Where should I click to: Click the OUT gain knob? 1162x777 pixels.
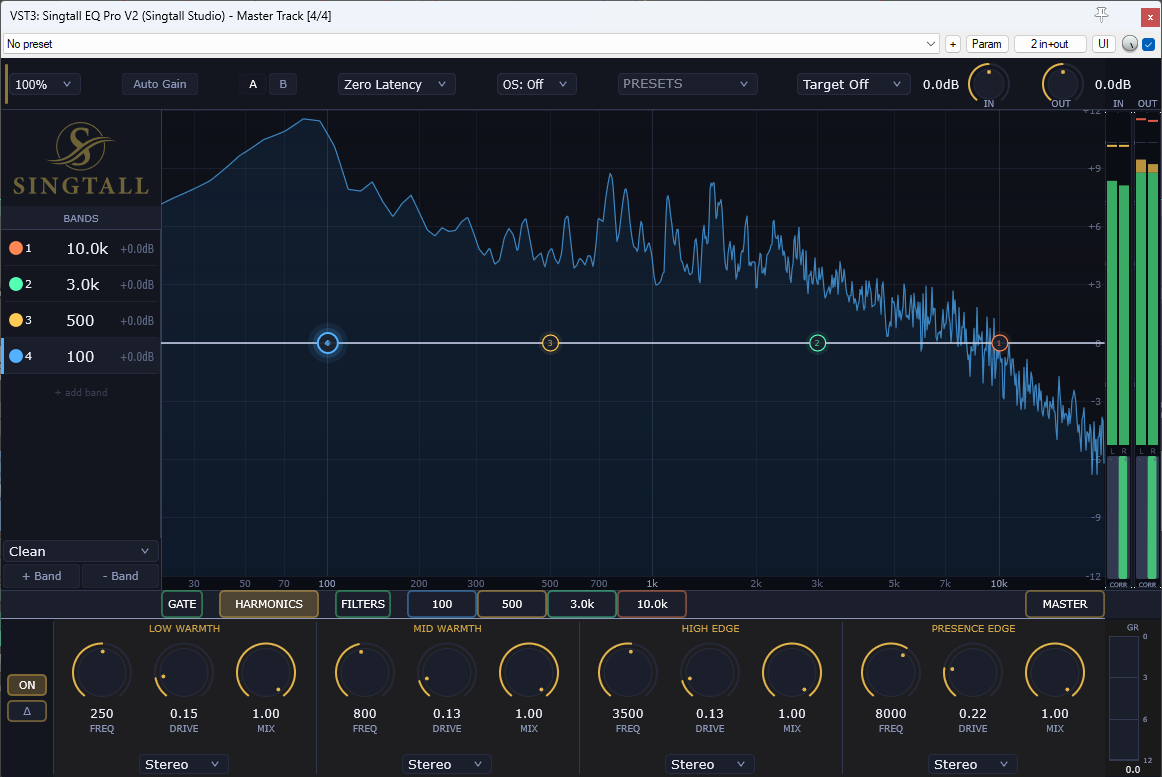pos(1062,84)
